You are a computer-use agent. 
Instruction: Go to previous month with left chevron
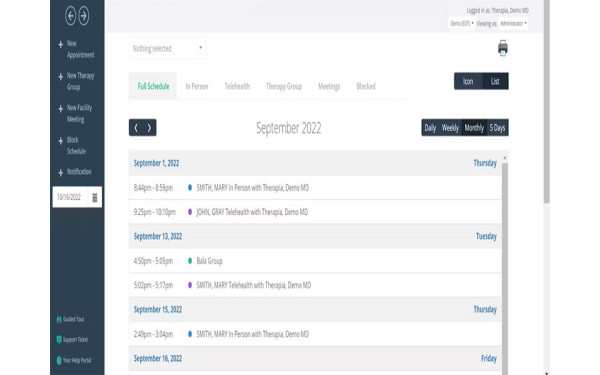[x=136, y=128]
